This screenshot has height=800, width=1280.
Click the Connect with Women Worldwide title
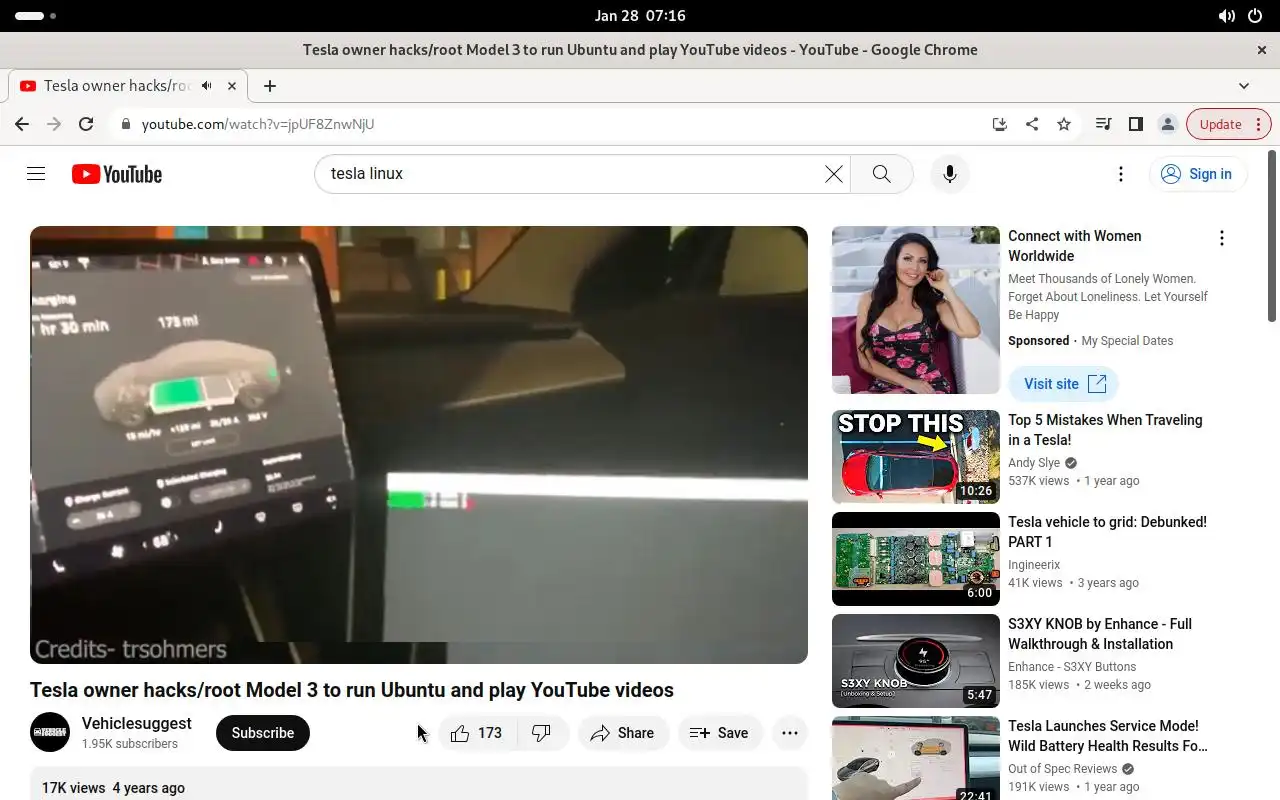(x=1074, y=246)
